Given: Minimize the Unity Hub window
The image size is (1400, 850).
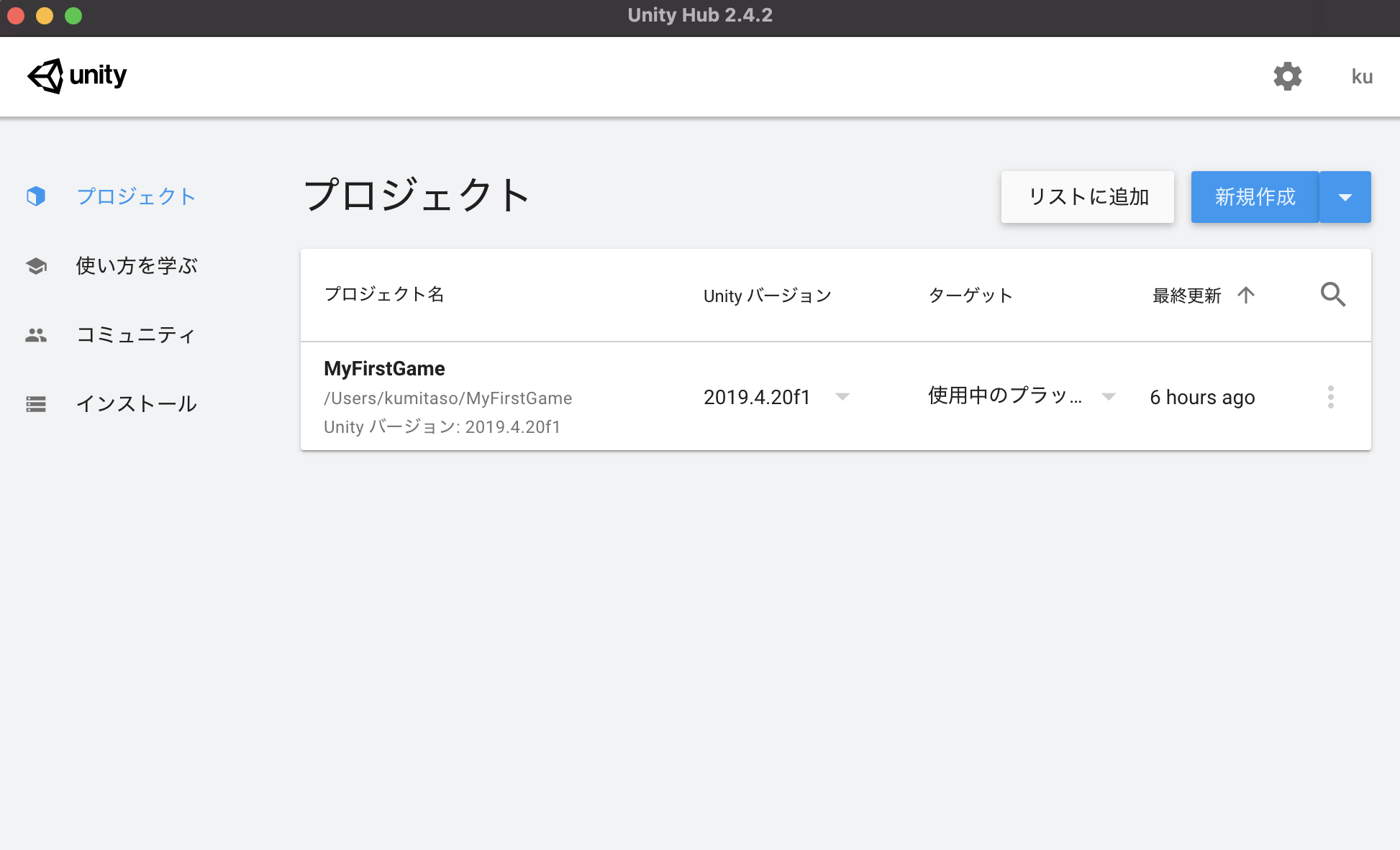Looking at the screenshot, I should click(45, 15).
